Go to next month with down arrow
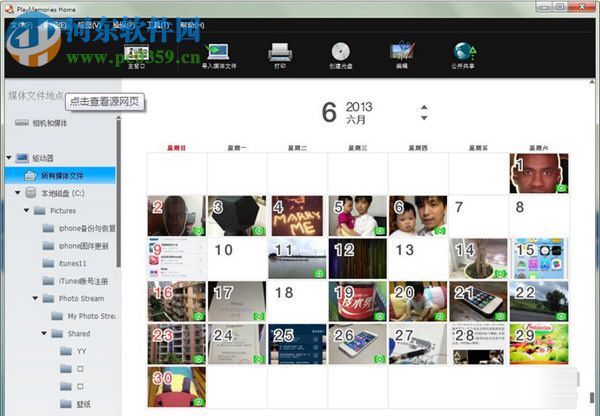The height and width of the screenshot is (416, 600). pos(424,118)
